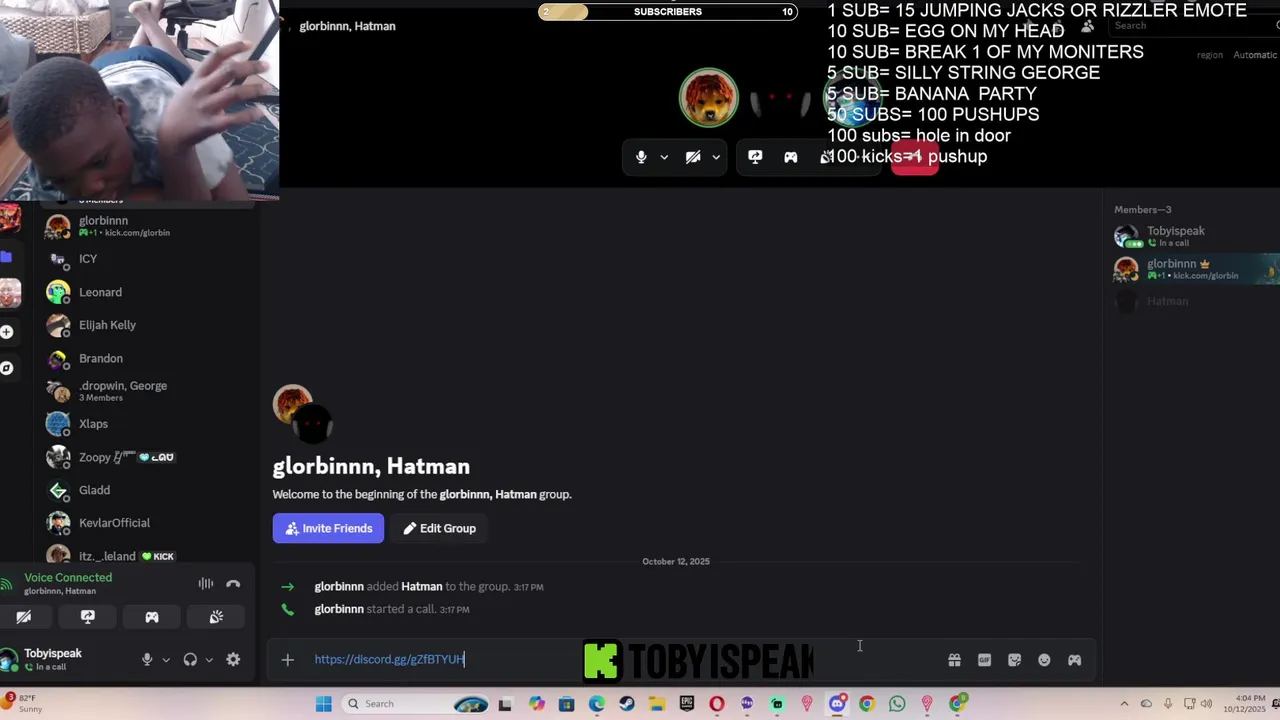Click the Invite Friends button
This screenshot has width=1280, height=720.
coord(328,528)
